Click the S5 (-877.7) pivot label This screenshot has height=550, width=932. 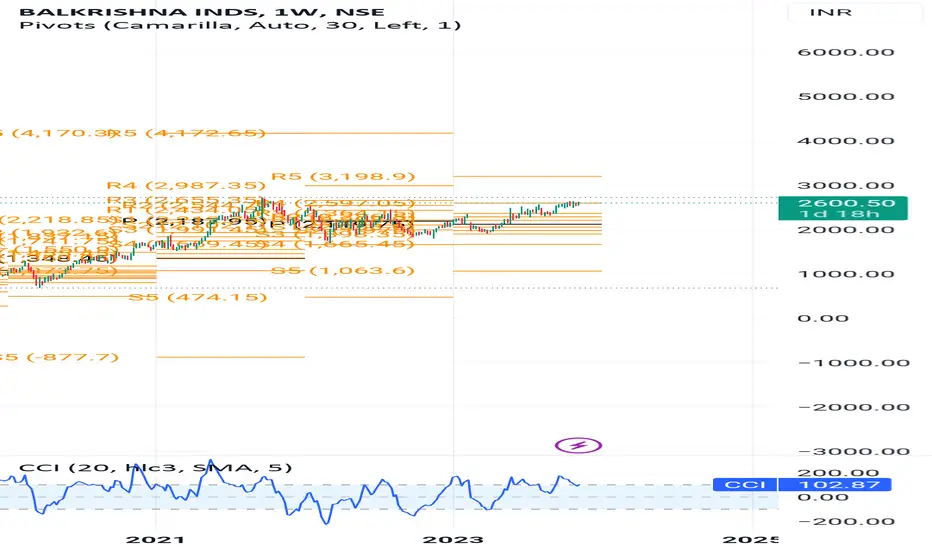point(59,357)
